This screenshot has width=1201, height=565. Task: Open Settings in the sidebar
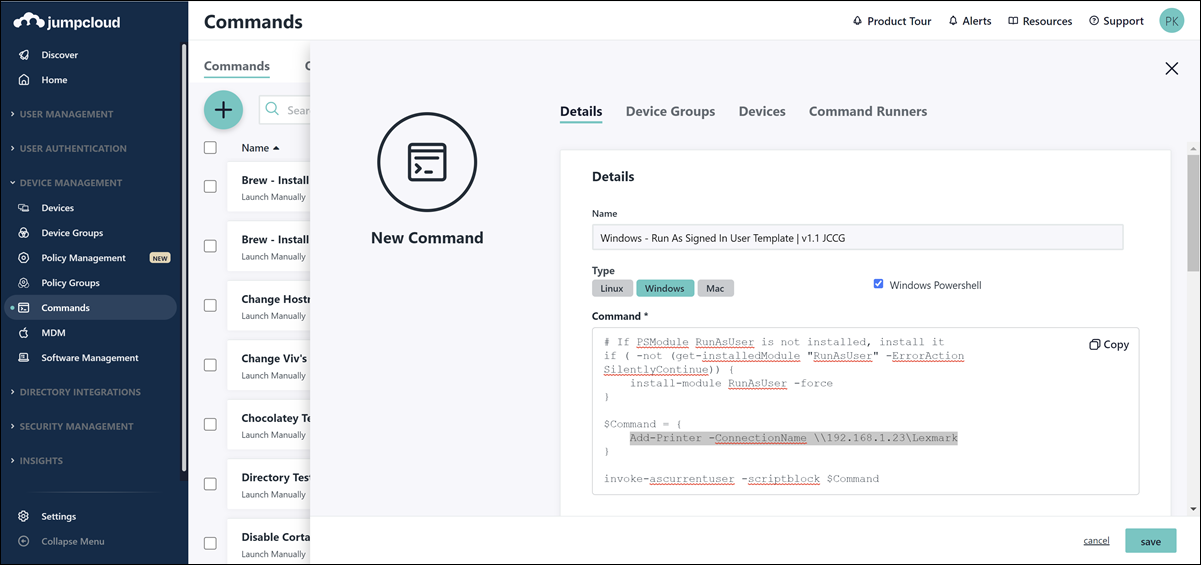pyautogui.click(x=58, y=517)
